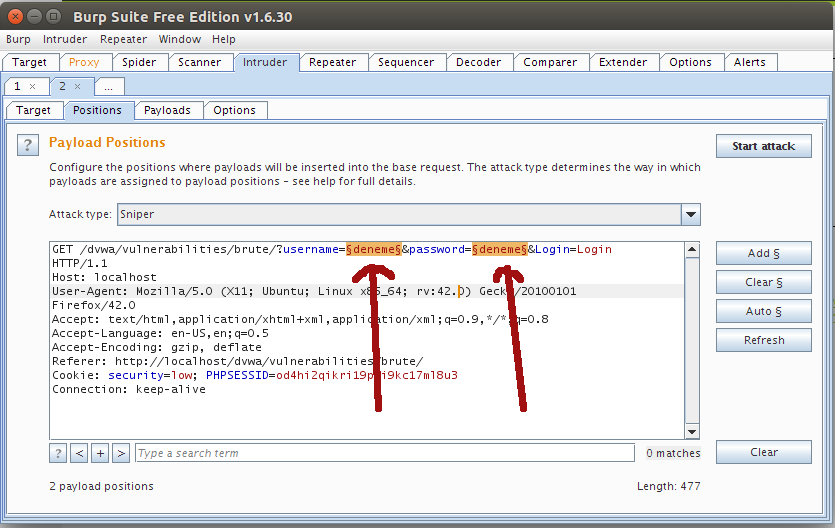
Task: Go to previous search match button
Action: 79,453
